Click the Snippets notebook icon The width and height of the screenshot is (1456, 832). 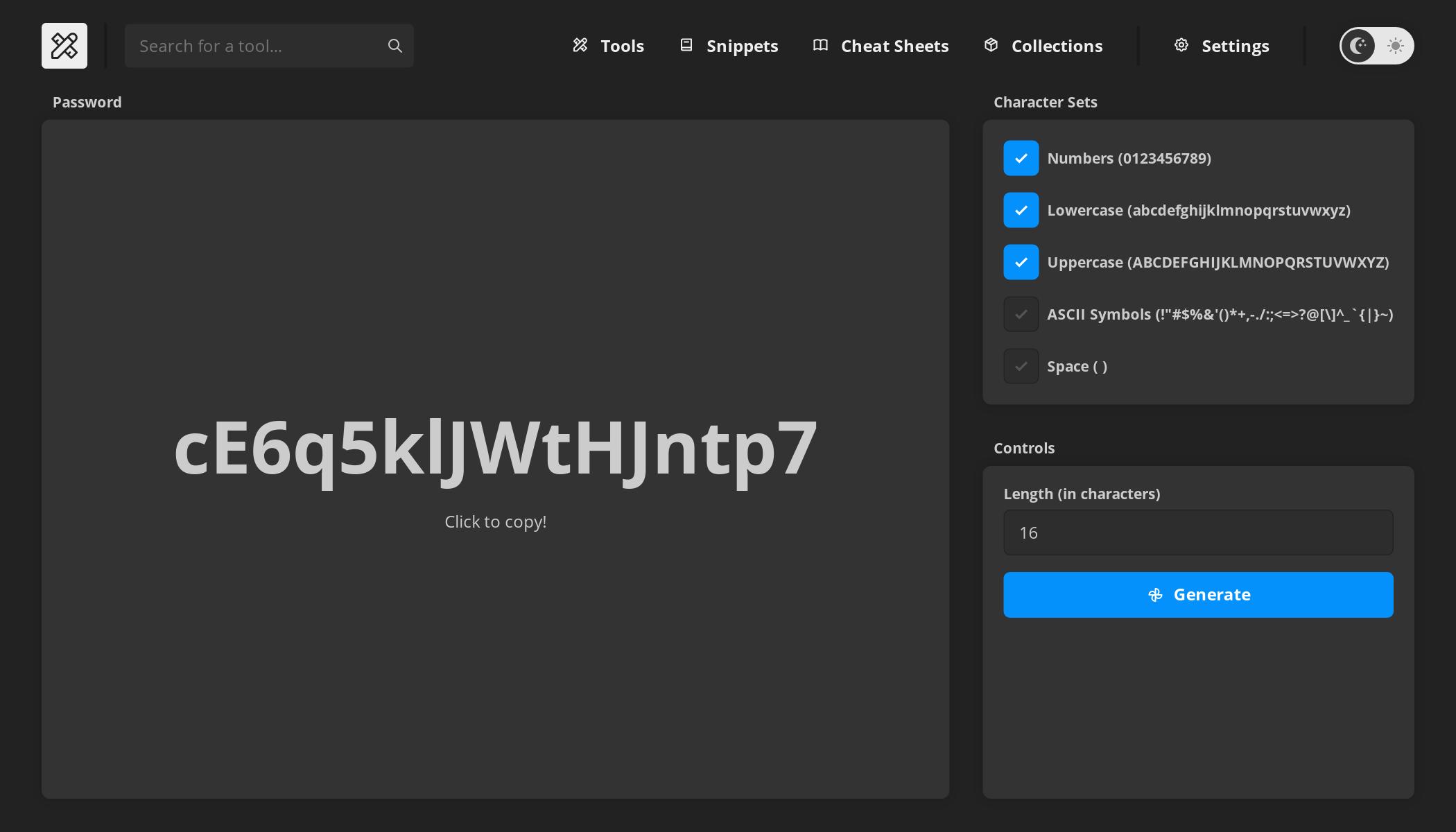coord(686,45)
